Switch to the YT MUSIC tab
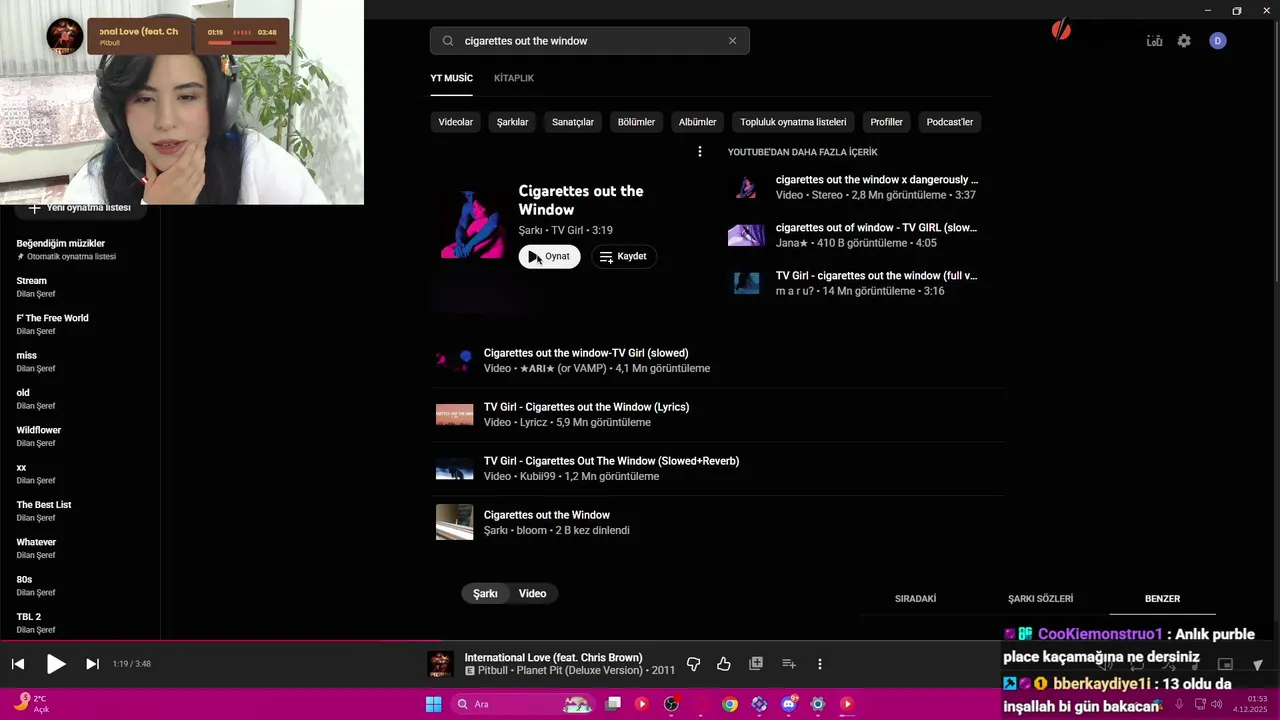1280x720 pixels. [x=451, y=78]
